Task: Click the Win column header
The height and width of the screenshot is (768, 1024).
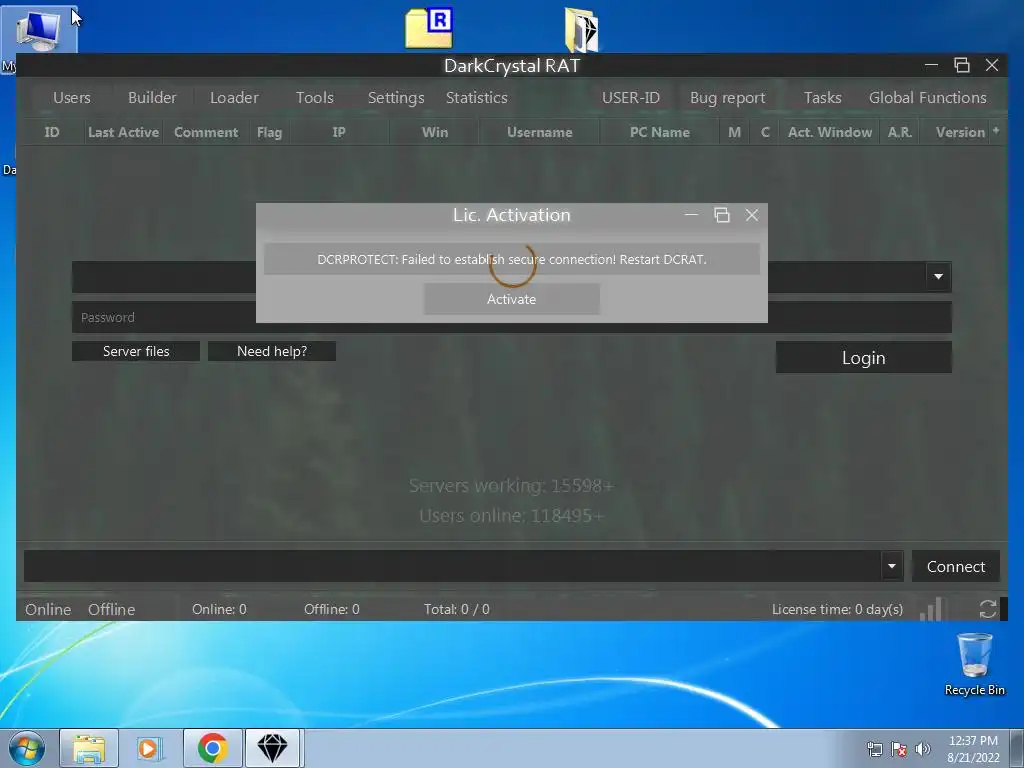Action: click(435, 133)
